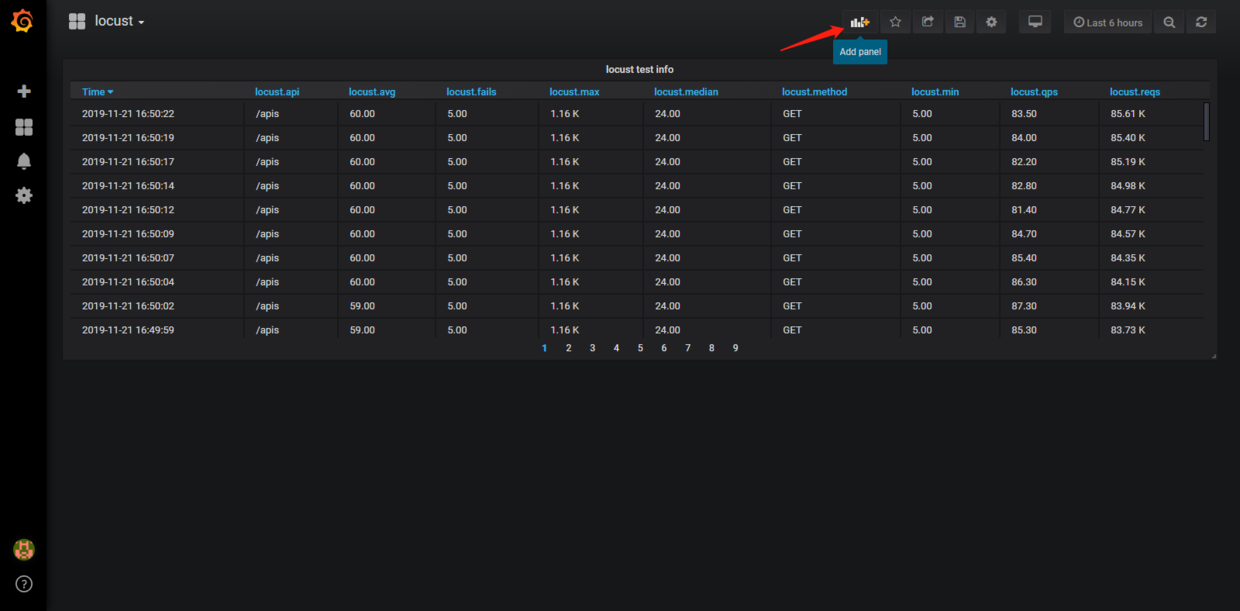
Task: Go to table page 4
Action: pos(617,348)
